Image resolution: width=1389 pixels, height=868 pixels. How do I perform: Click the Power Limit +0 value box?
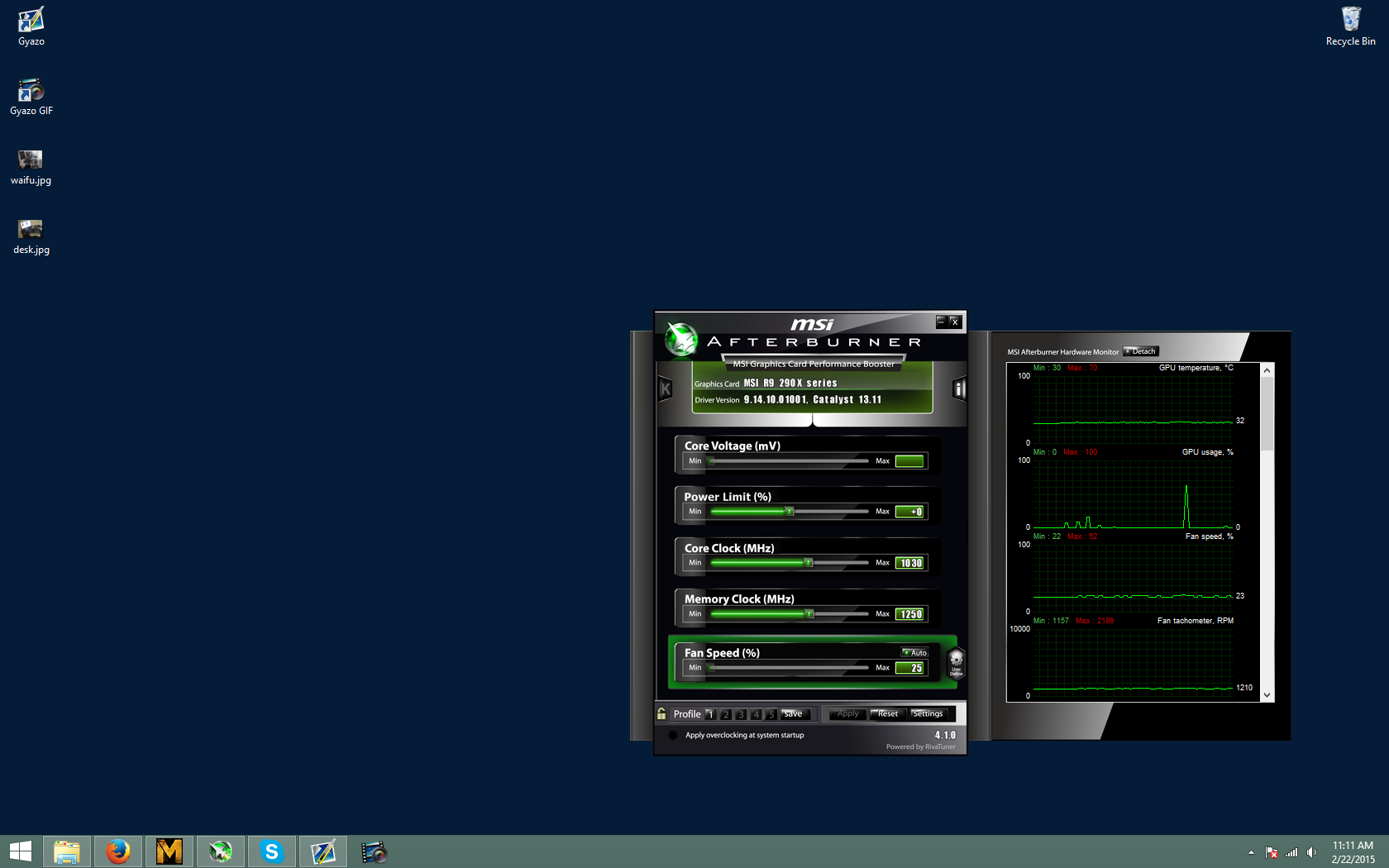coord(909,512)
